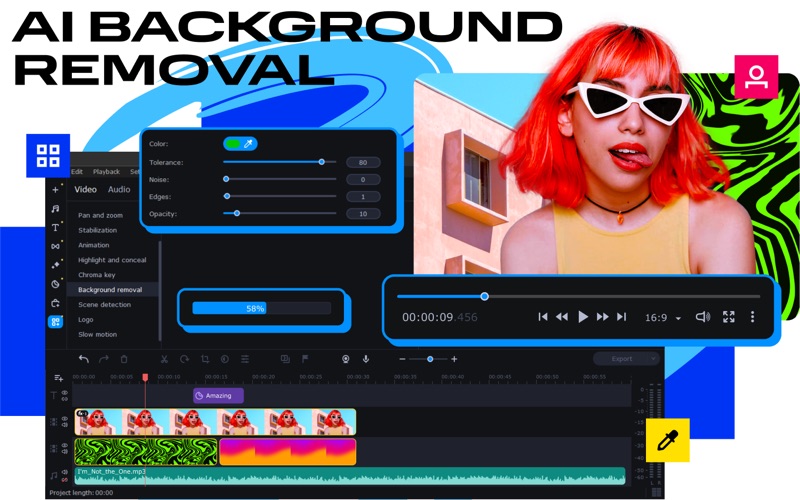Click the undo arrow in timeline toolbar
The image size is (800, 500).
(x=84, y=359)
